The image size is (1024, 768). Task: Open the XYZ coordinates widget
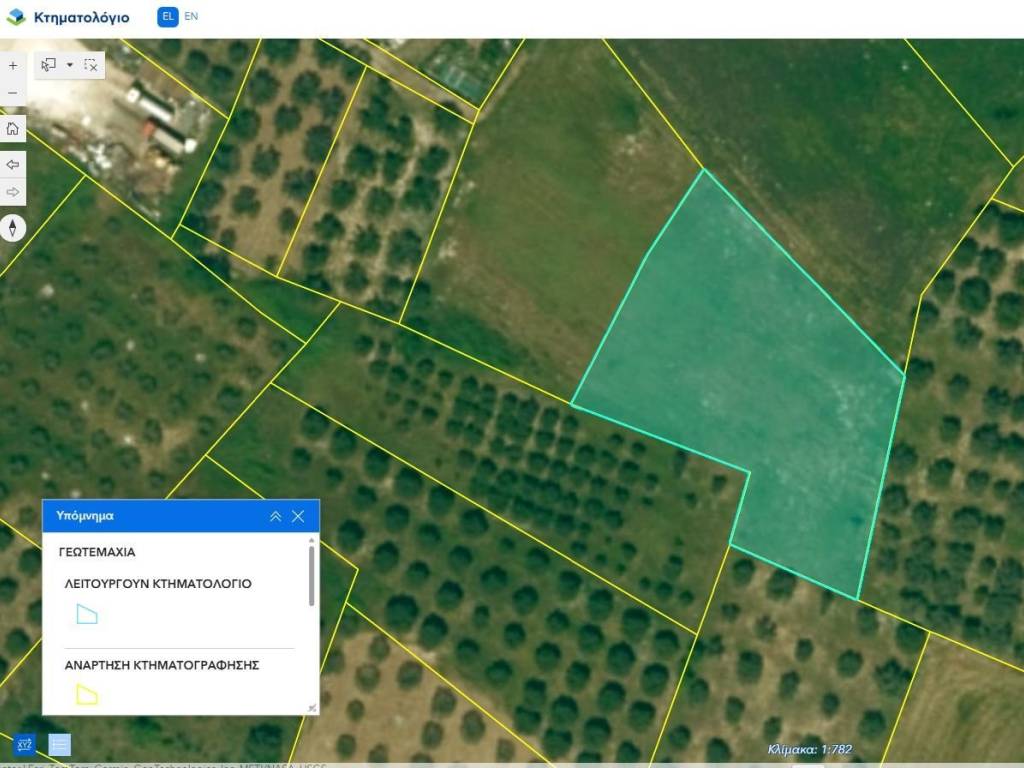point(24,744)
